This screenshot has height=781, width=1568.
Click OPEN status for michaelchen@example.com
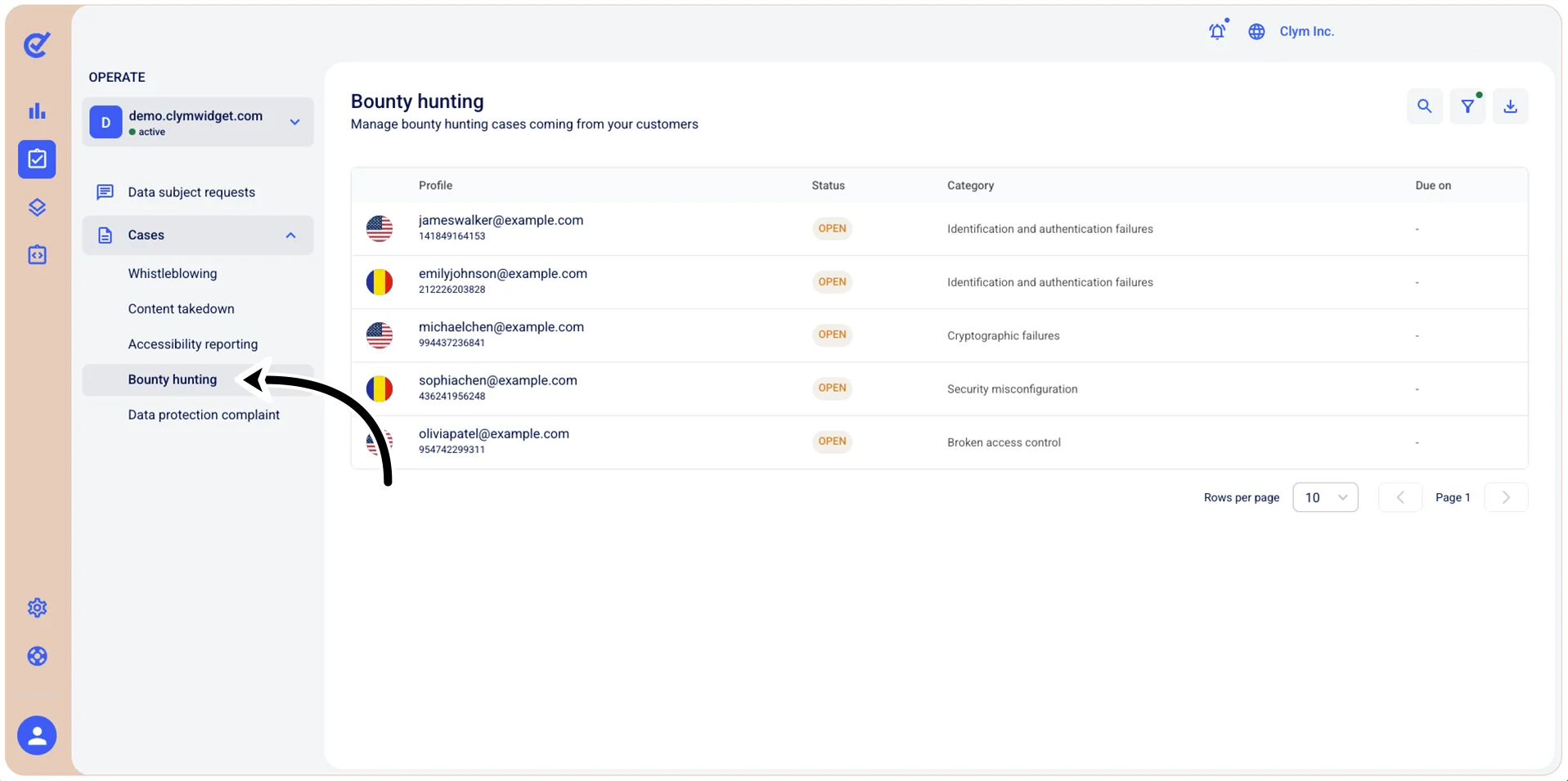coord(832,334)
